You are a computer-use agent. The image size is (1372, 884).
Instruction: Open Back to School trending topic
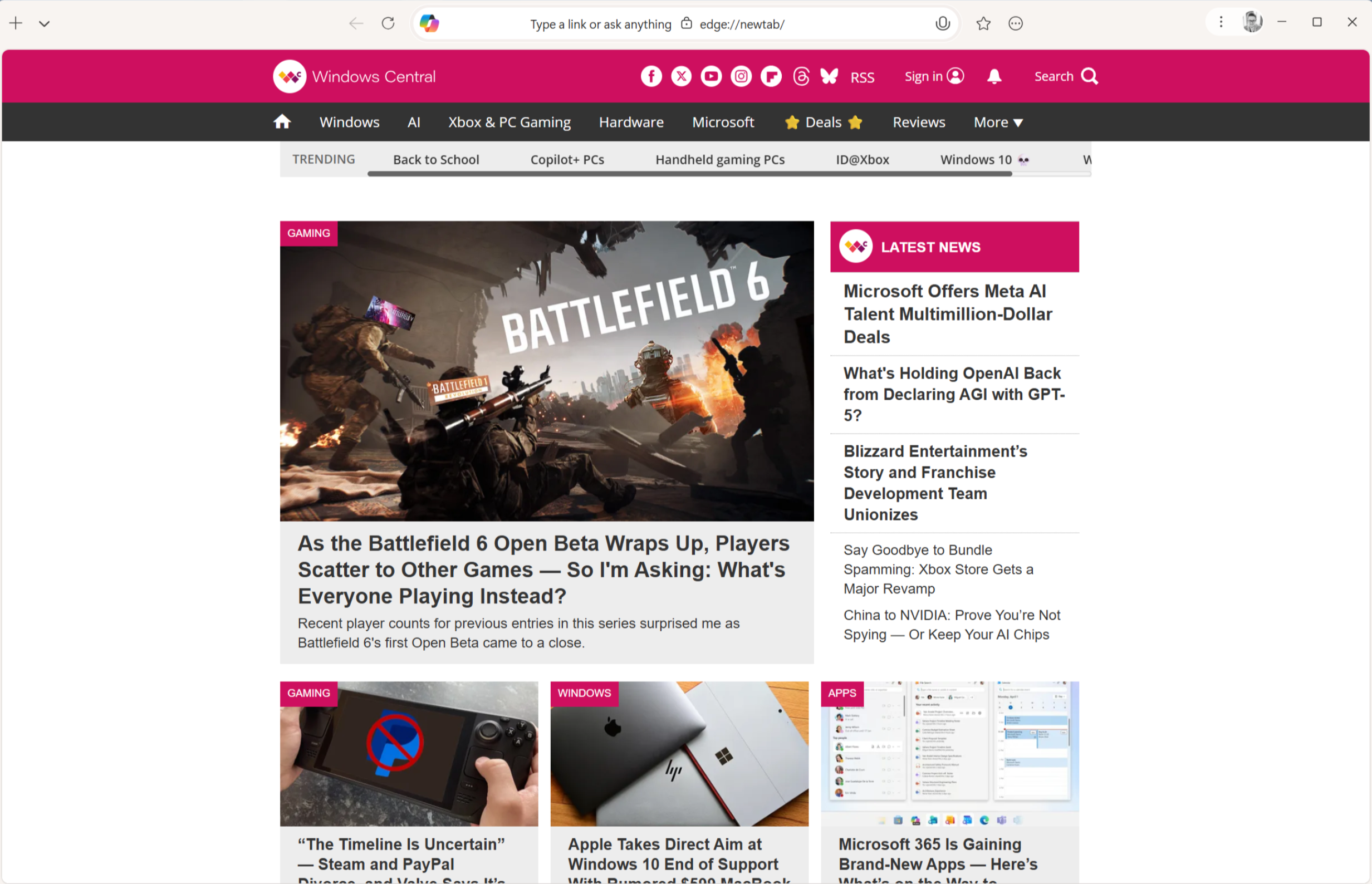click(x=436, y=160)
